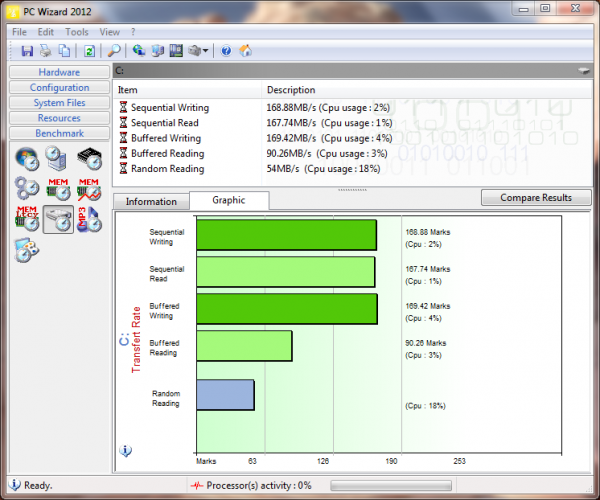
Task: Click the info icon in graph panel
Action: click(126, 451)
